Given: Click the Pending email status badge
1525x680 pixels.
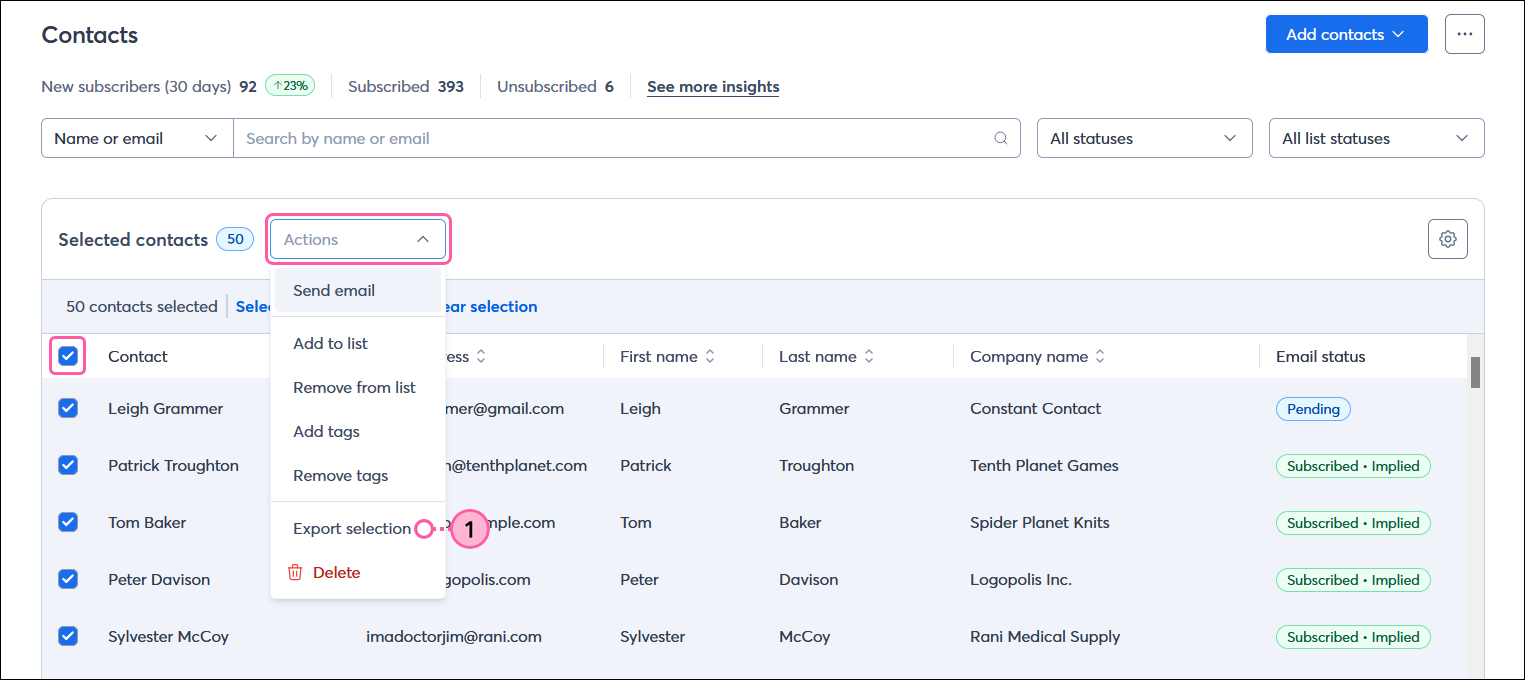Looking at the screenshot, I should (1312, 408).
